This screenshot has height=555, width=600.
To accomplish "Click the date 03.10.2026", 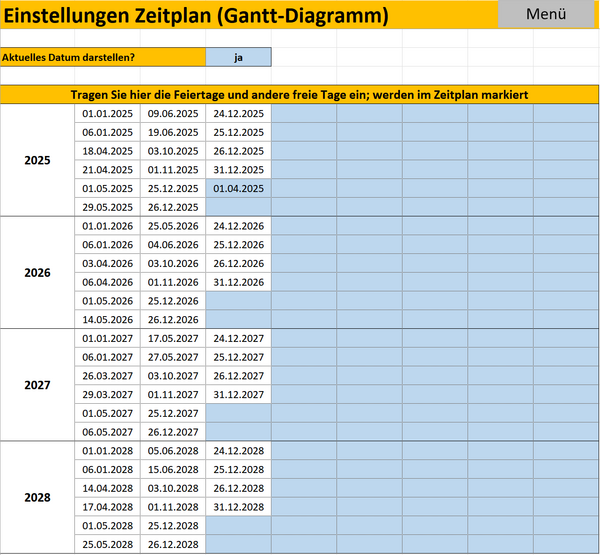I will (x=173, y=264).
